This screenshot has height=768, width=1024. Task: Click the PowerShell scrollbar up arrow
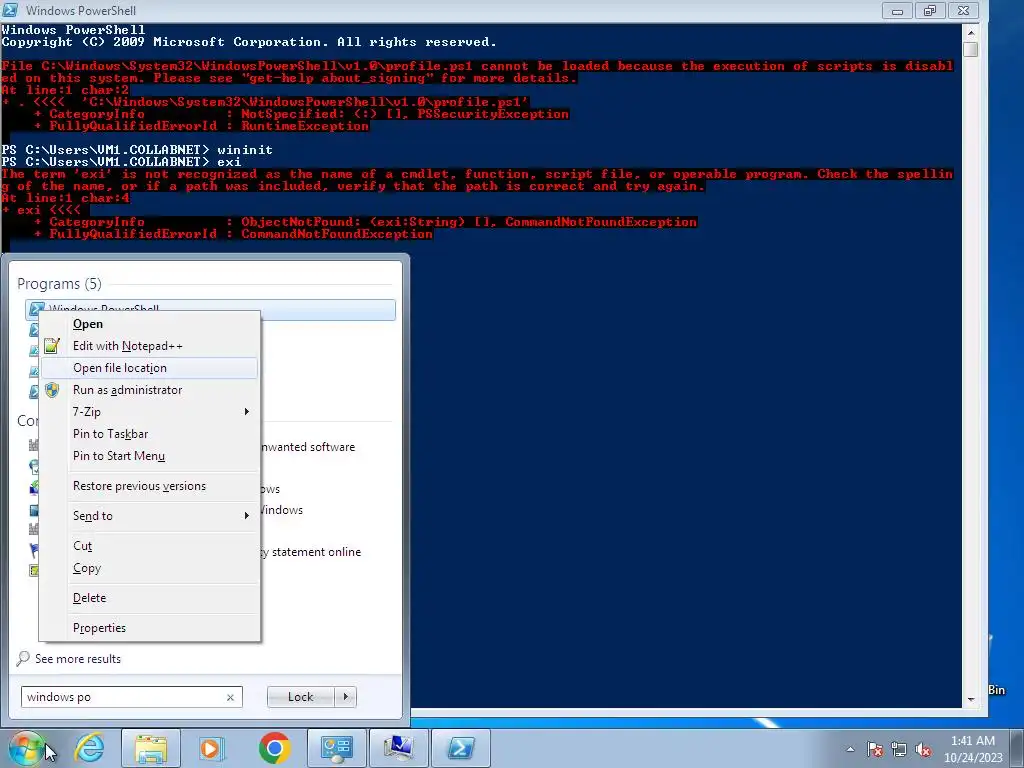click(x=971, y=32)
